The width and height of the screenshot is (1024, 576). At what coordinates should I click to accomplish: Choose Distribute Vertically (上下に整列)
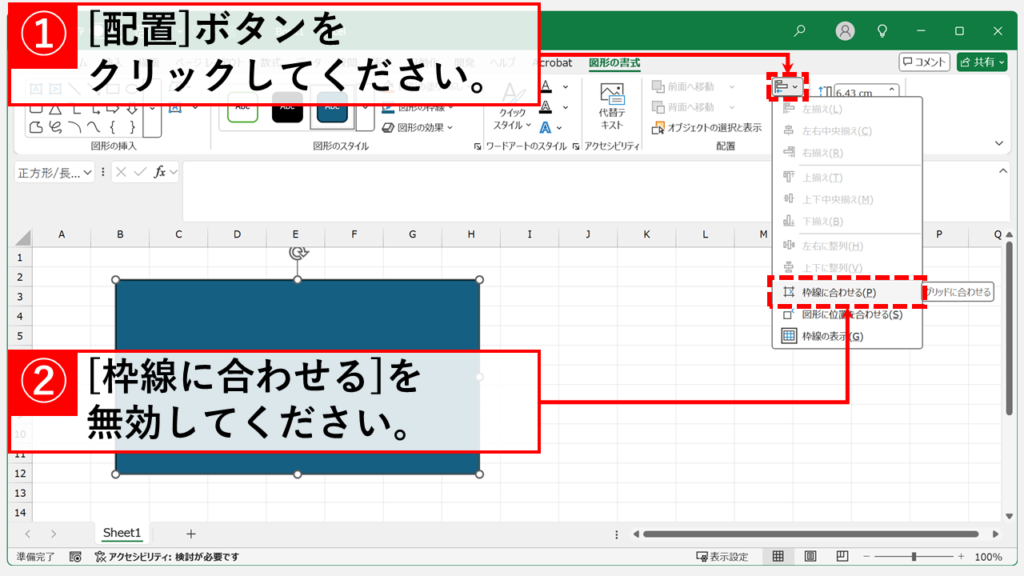click(x=847, y=268)
